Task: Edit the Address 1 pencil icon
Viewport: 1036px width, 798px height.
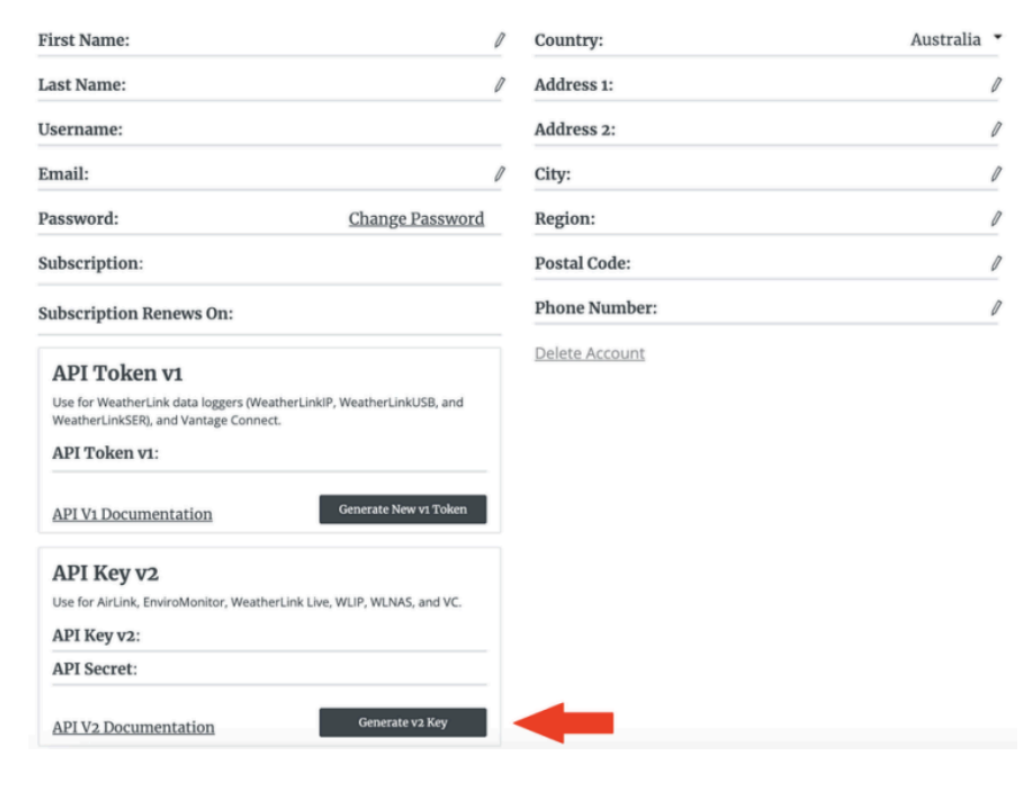Action: [x=996, y=85]
